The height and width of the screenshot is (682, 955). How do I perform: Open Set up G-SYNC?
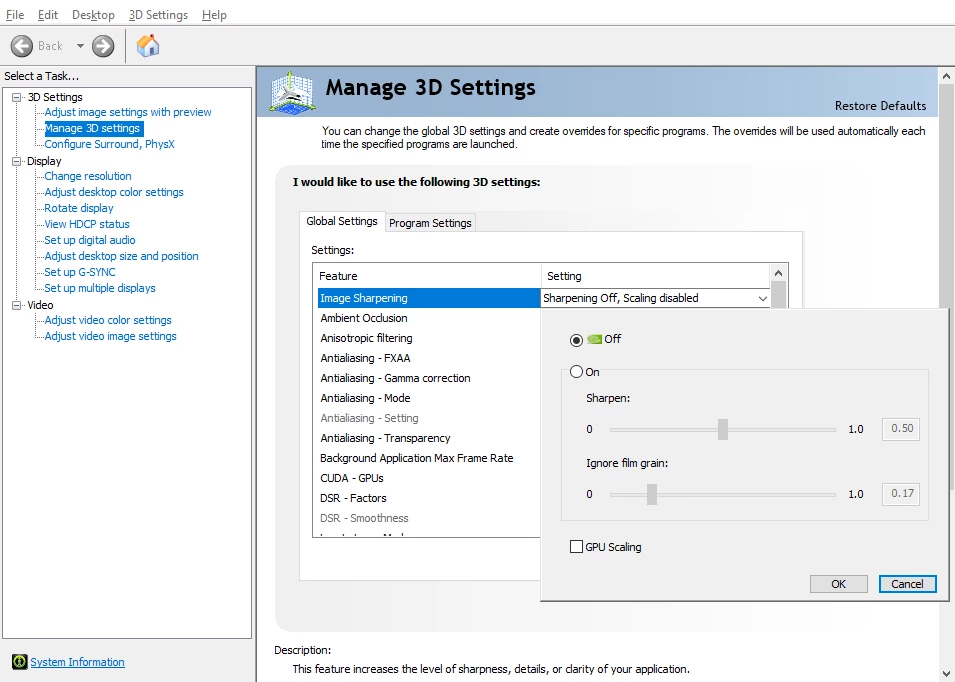[80, 272]
